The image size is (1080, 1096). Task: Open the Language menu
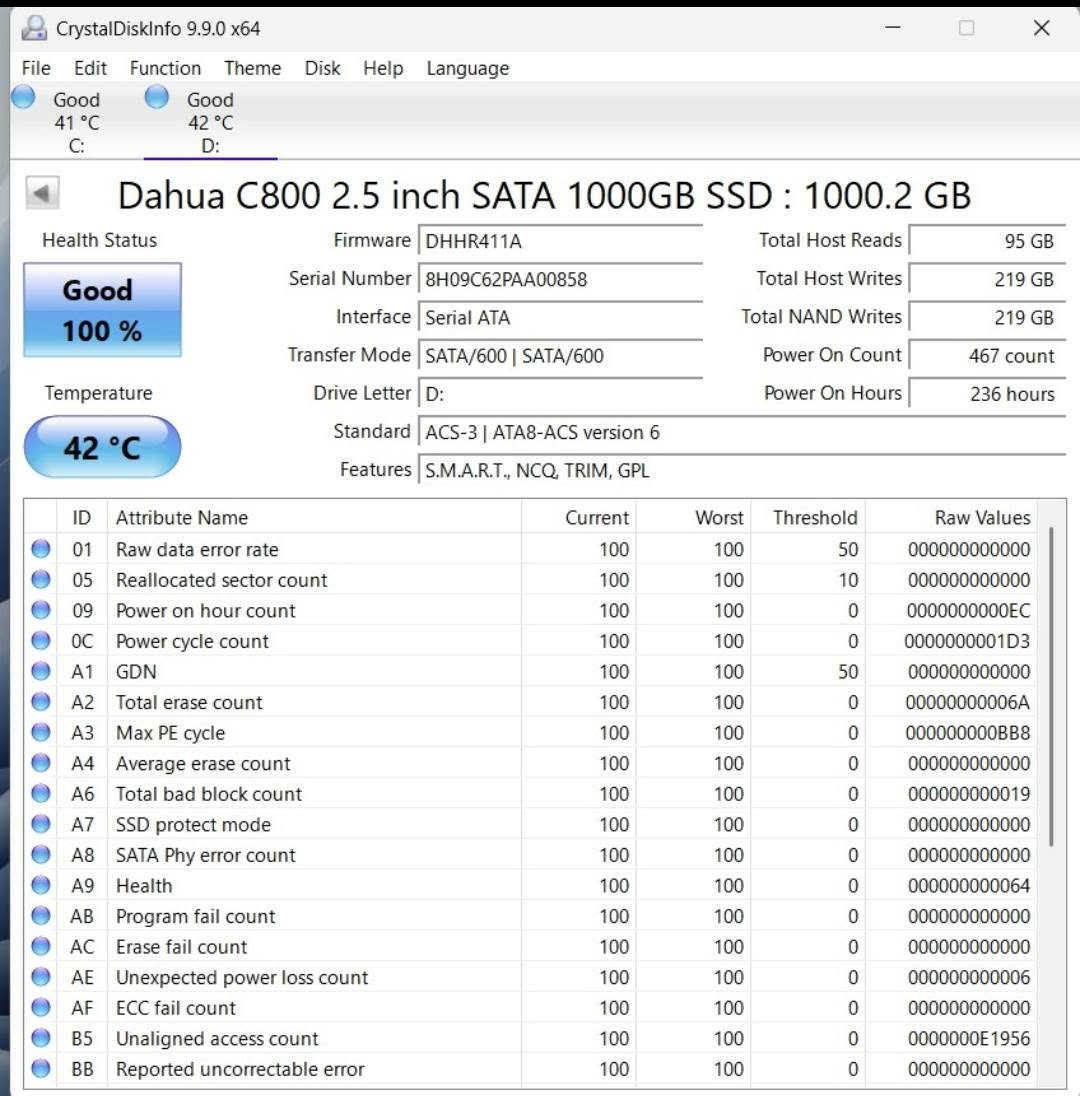pos(468,68)
